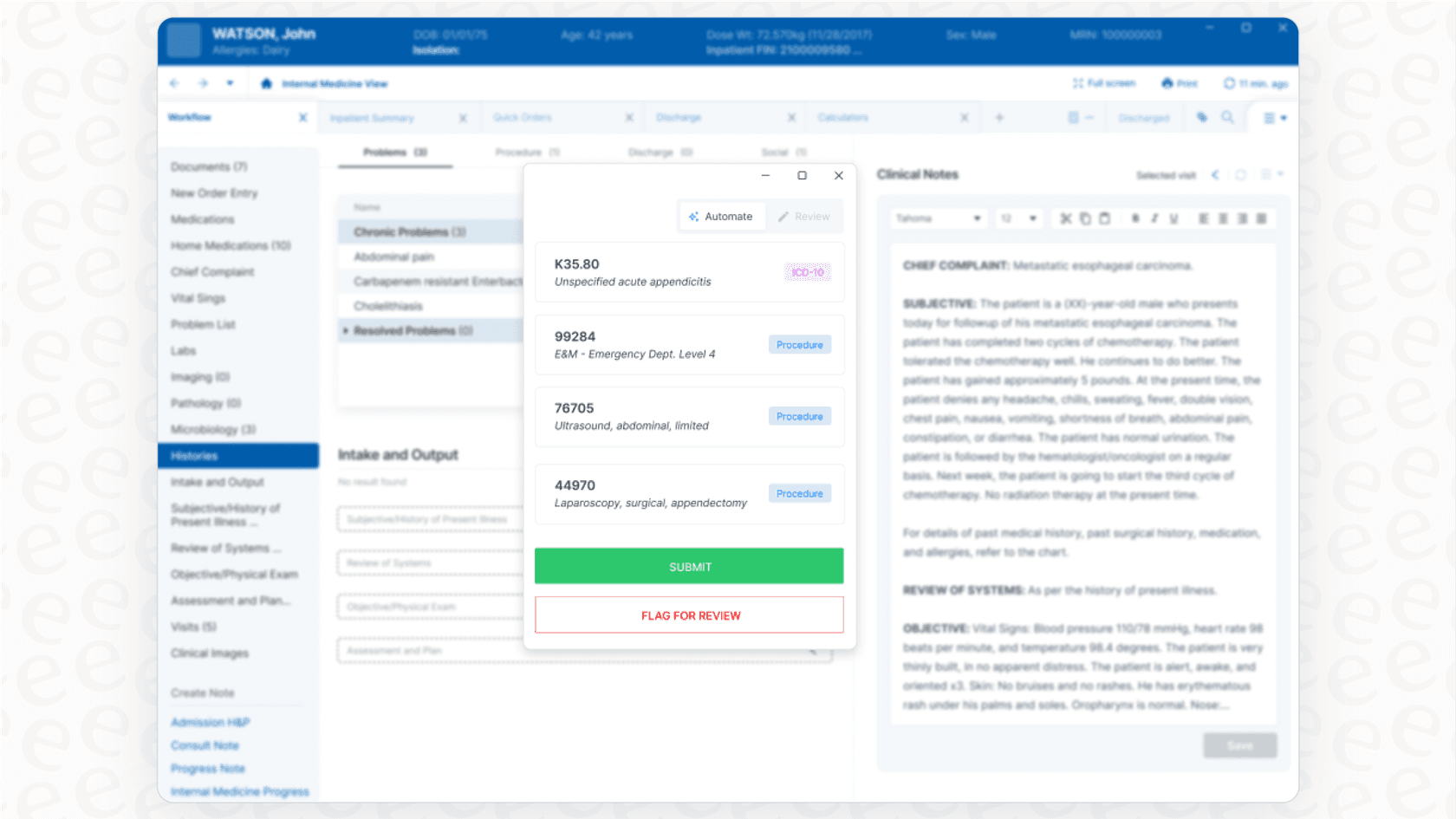Toggle underline formatting in the notes toolbar
The width and height of the screenshot is (1456, 819).
pos(1173,218)
